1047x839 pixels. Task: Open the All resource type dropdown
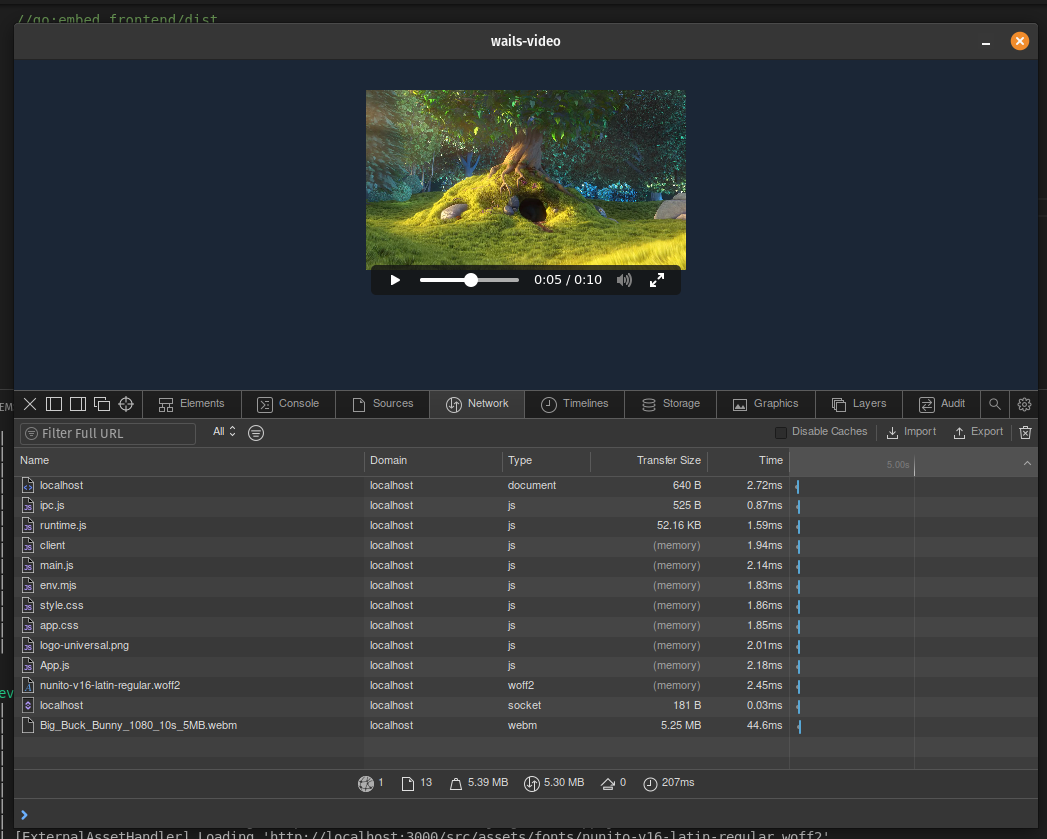(222, 431)
